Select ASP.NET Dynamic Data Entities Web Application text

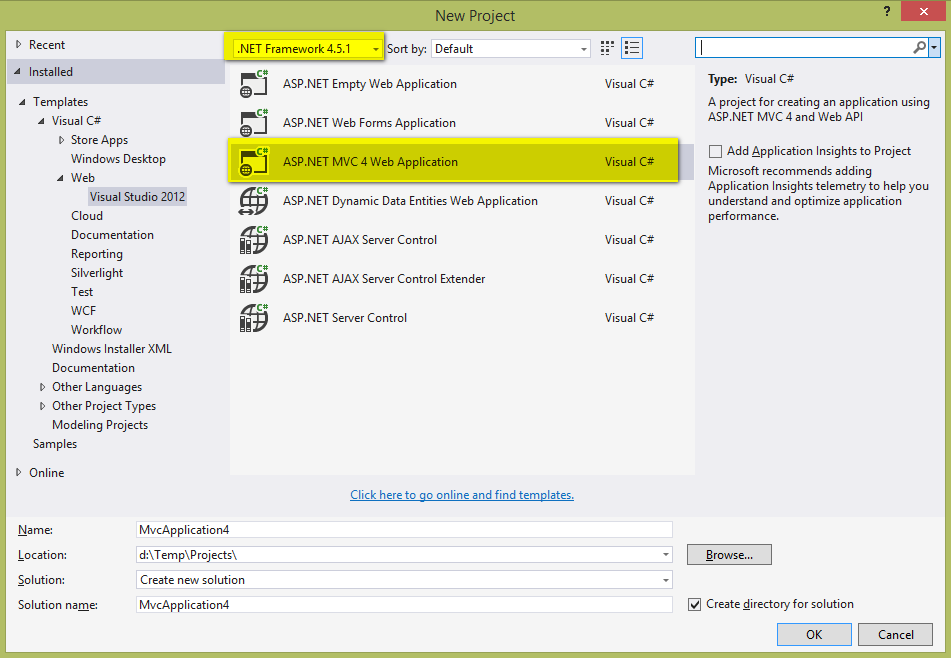[x=410, y=201]
